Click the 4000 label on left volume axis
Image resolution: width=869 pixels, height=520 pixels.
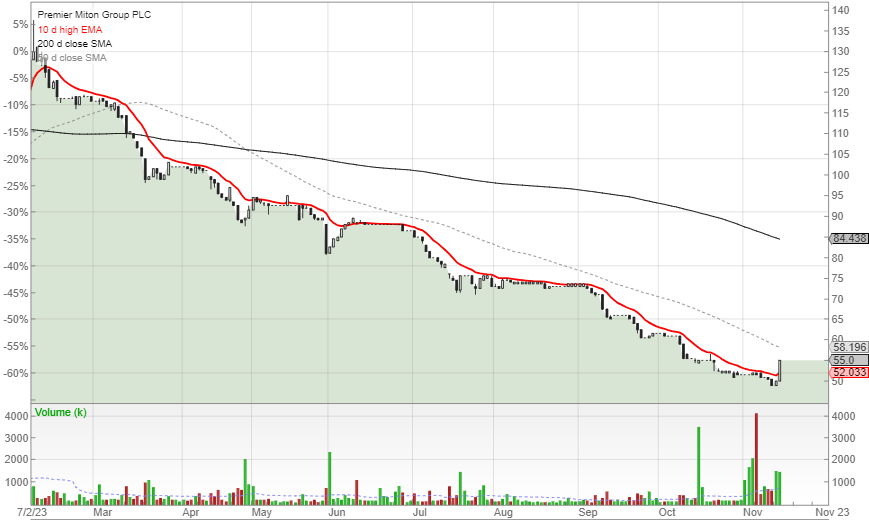tap(16, 416)
